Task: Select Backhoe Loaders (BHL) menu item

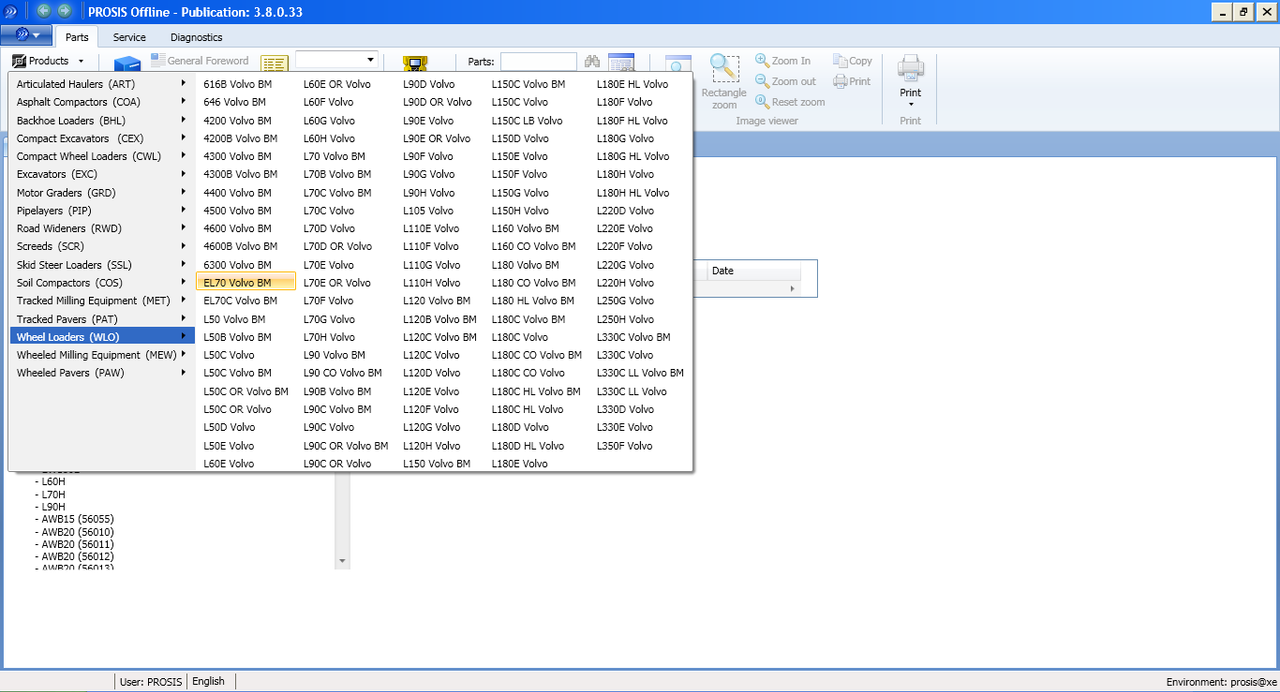Action: (102, 120)
